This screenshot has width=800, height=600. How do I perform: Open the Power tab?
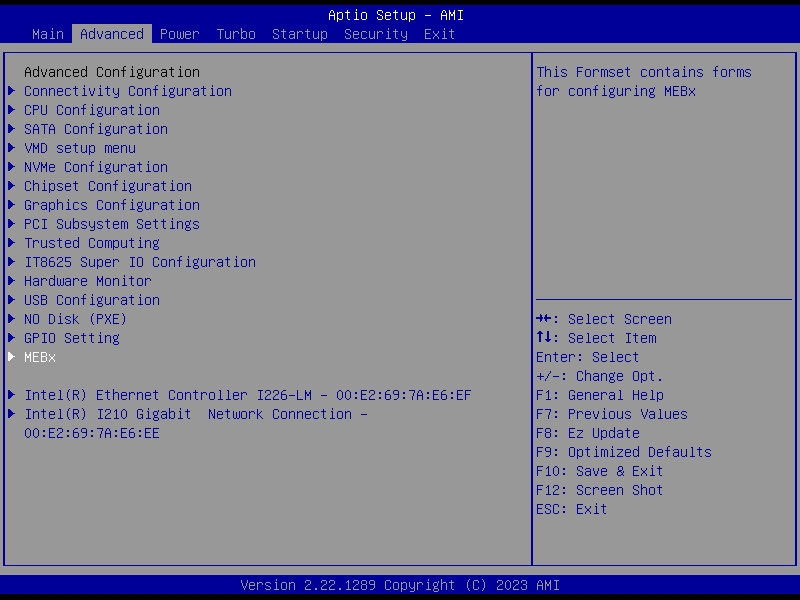pyautogui.click(x=180, y=34)
